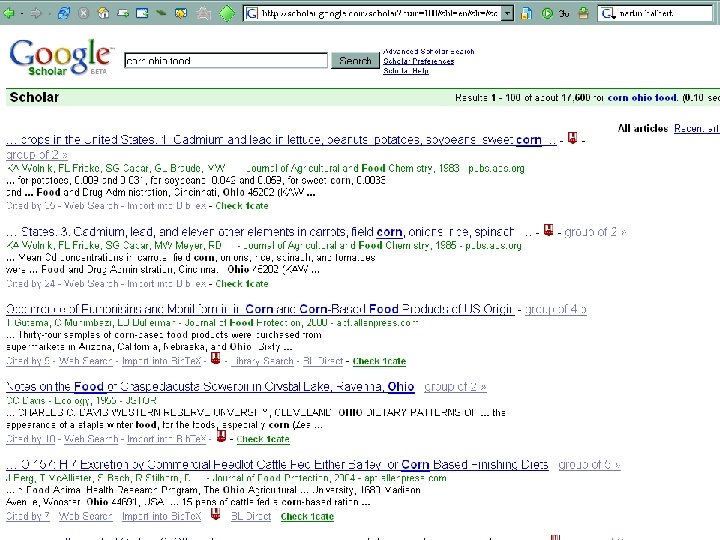Open the Fumonisins in Corn-Based Food Products article
Viewport: 720px width, 540px height.
[x=260, y=309]
